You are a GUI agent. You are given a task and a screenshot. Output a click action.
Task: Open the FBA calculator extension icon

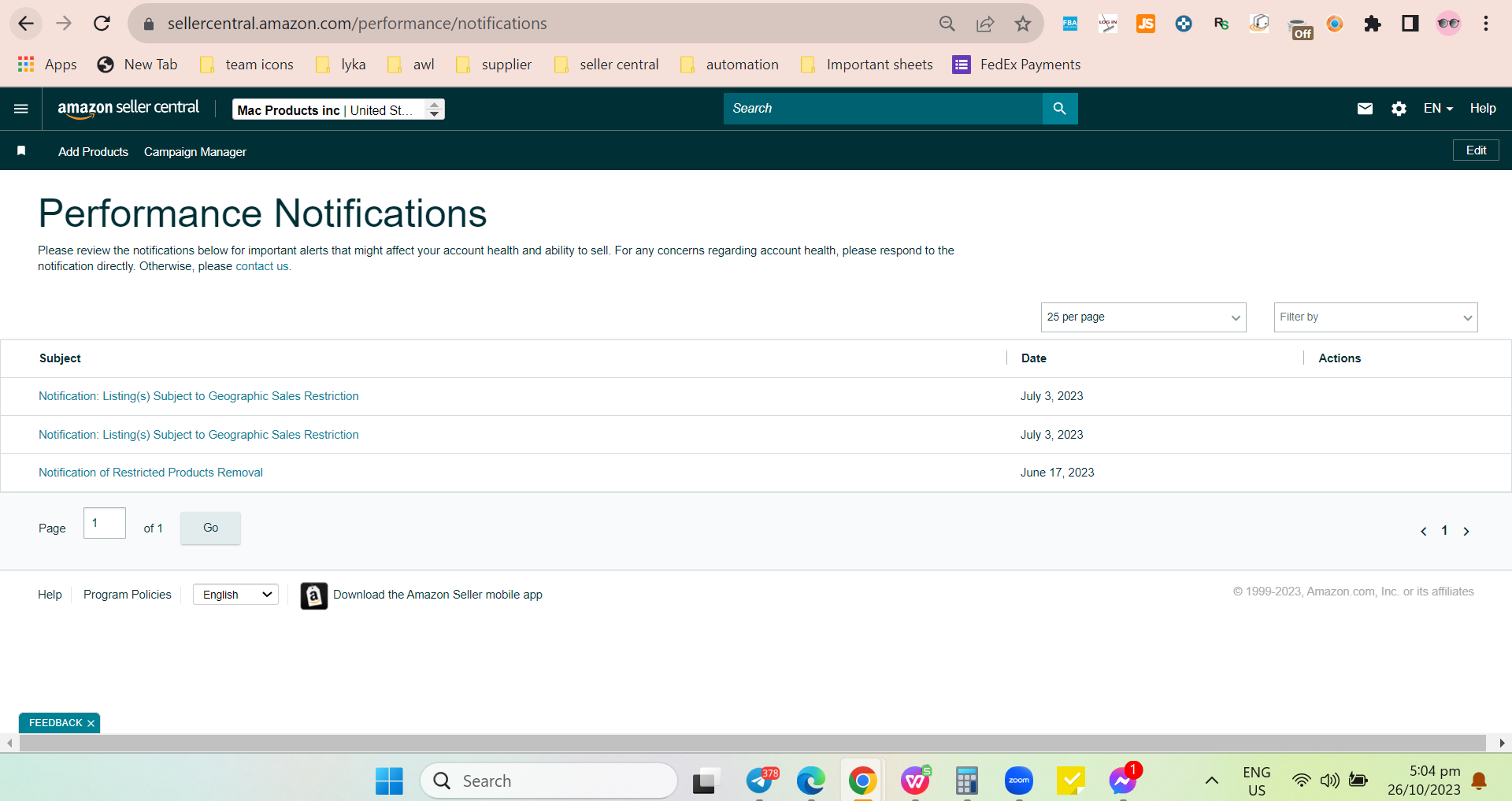pyautogui.click(x=1070, y=24)
